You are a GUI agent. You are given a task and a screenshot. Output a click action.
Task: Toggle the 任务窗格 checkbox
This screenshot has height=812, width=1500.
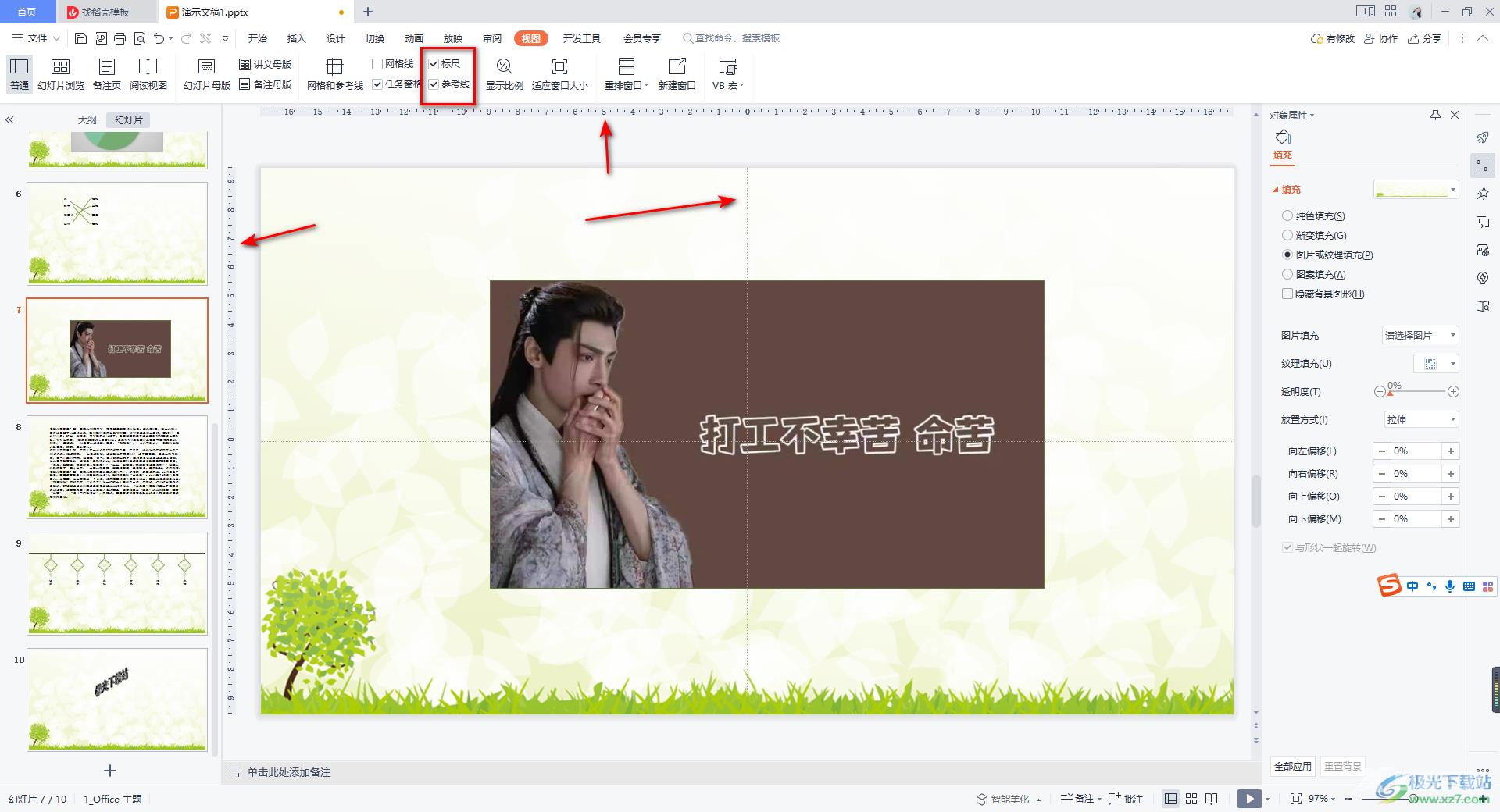click(x=377, y=84)
